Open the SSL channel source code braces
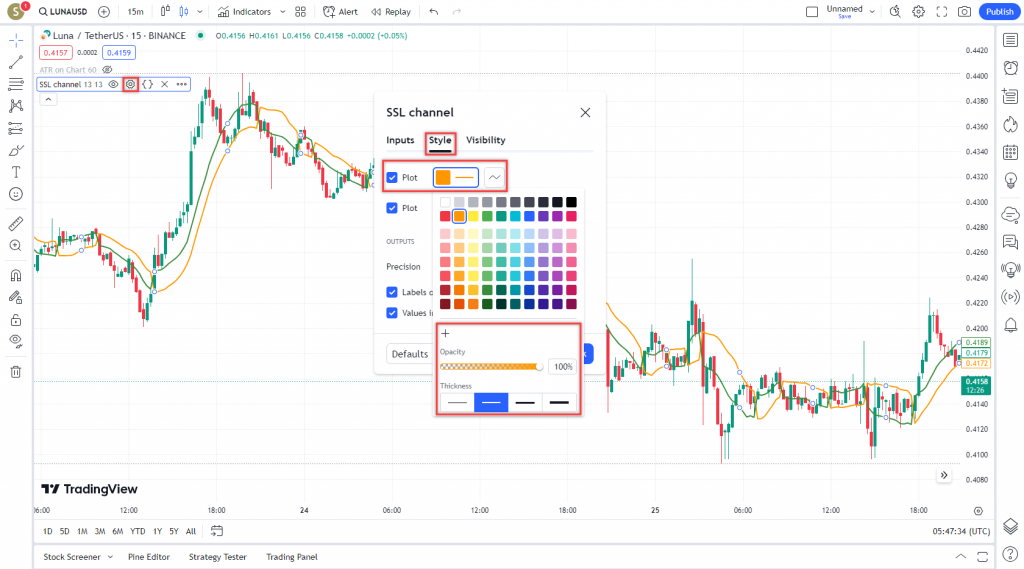The image size is (1024, 569). 148,84
